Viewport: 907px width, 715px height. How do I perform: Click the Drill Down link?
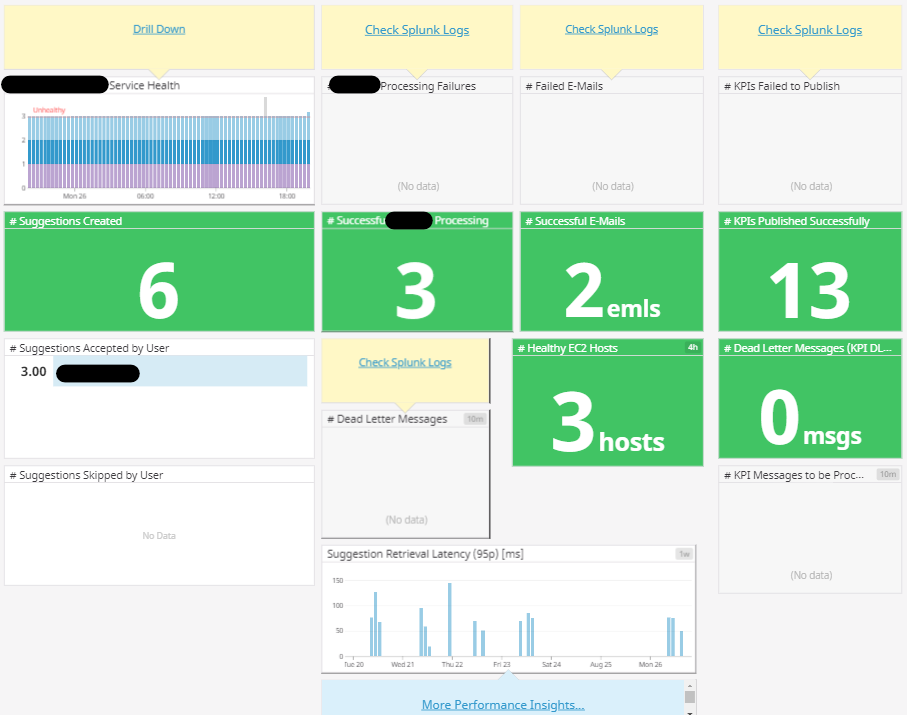159,29
